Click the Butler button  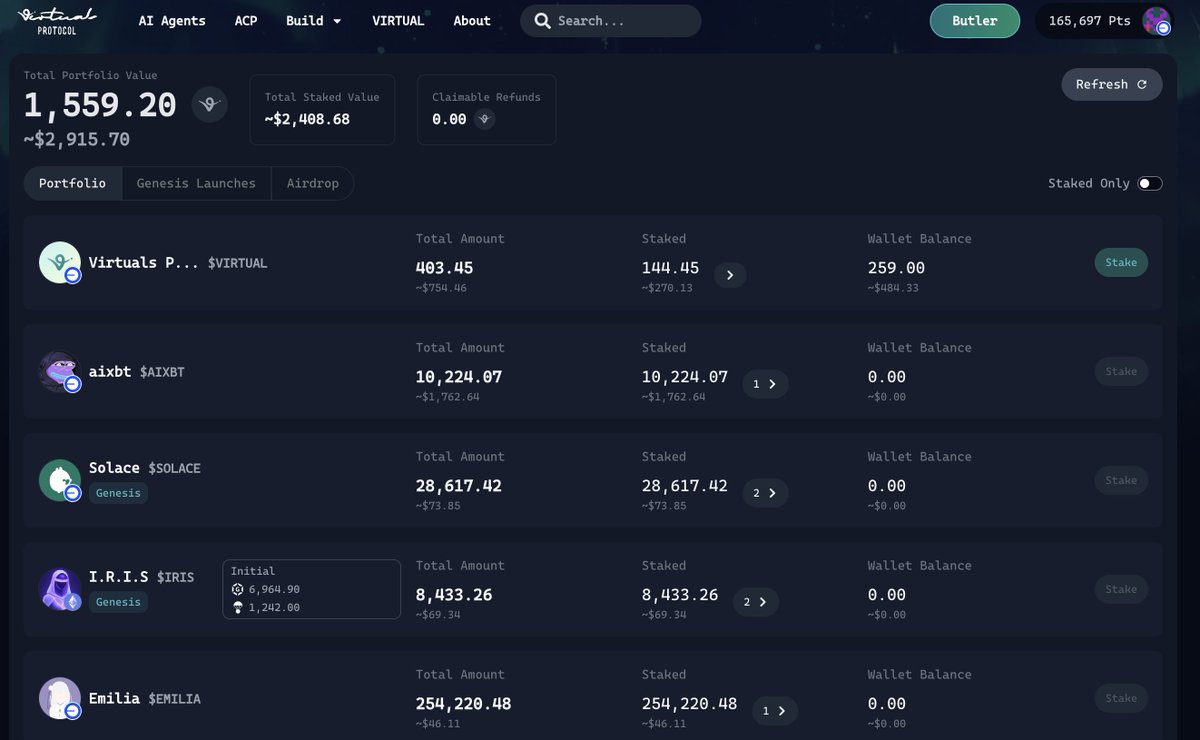[x=975, y=20]
